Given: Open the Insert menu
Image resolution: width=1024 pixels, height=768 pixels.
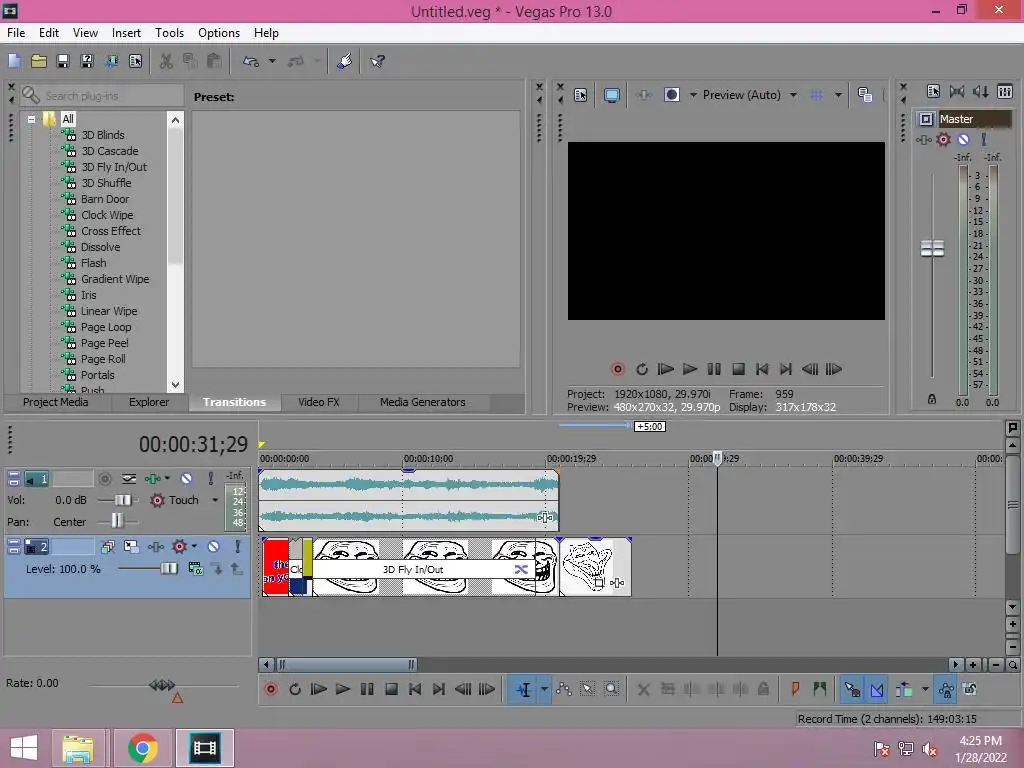Looking at the screenshot, I should pyautogui.click(x=126, y=33).
